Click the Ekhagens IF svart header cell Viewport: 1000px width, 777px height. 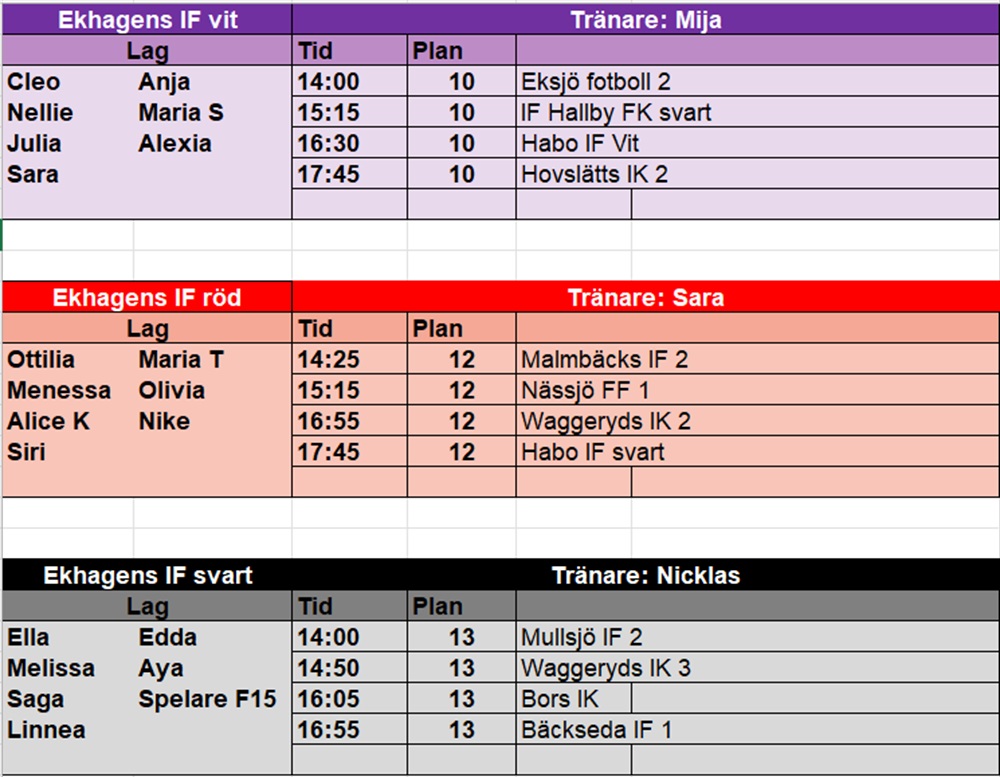click(x=147, y=575)
